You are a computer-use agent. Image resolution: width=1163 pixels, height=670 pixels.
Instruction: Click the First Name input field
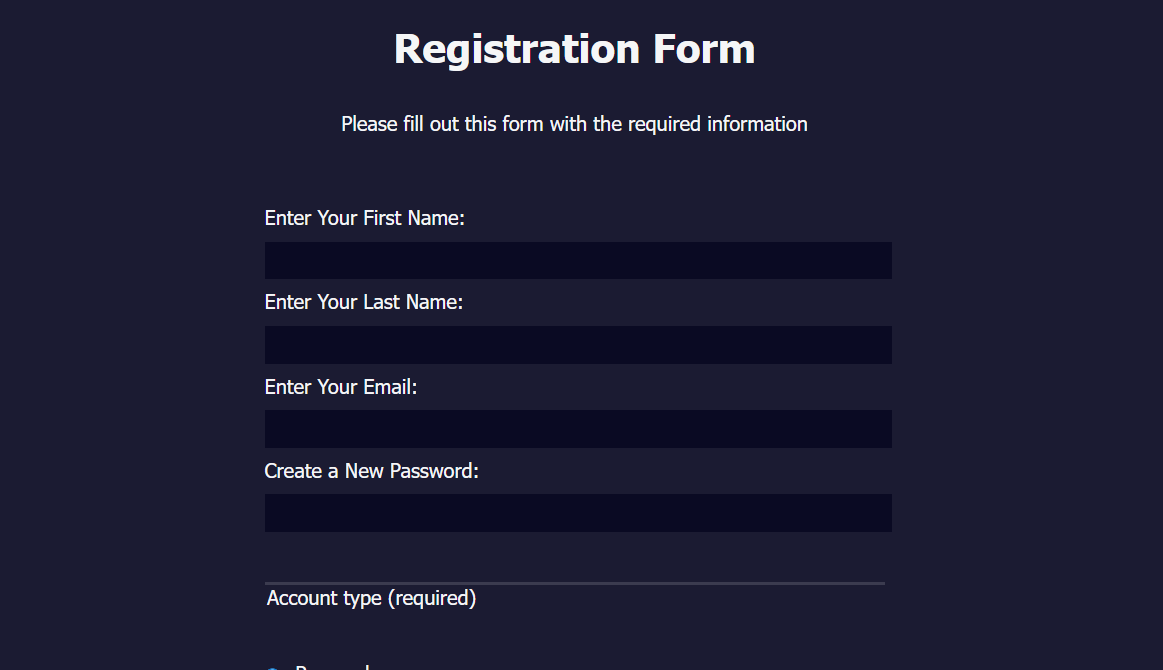point(578,260)
